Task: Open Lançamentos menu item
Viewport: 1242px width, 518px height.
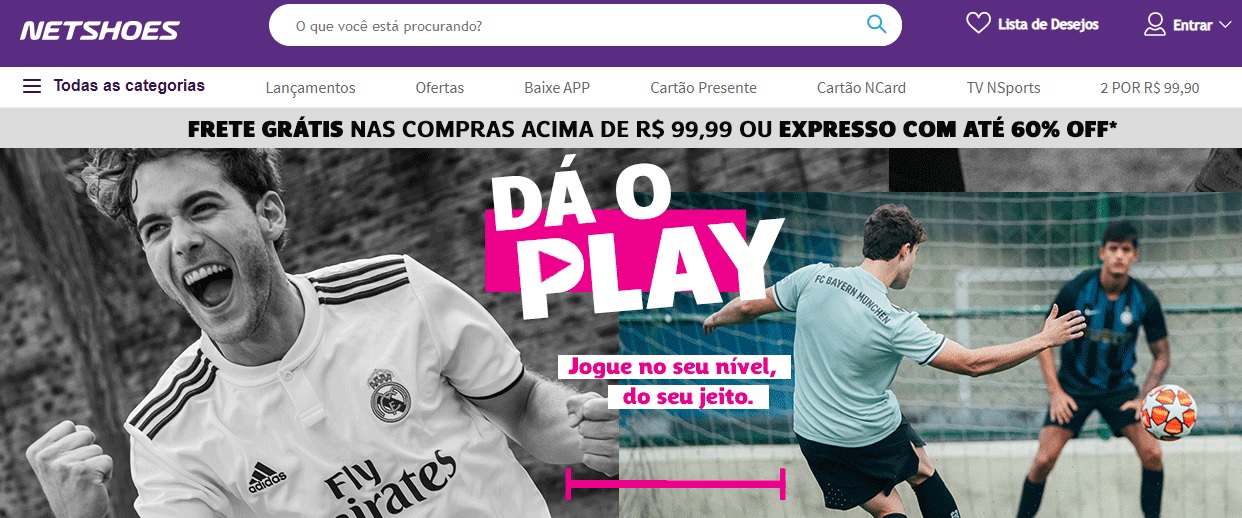Action: (311, 88)
